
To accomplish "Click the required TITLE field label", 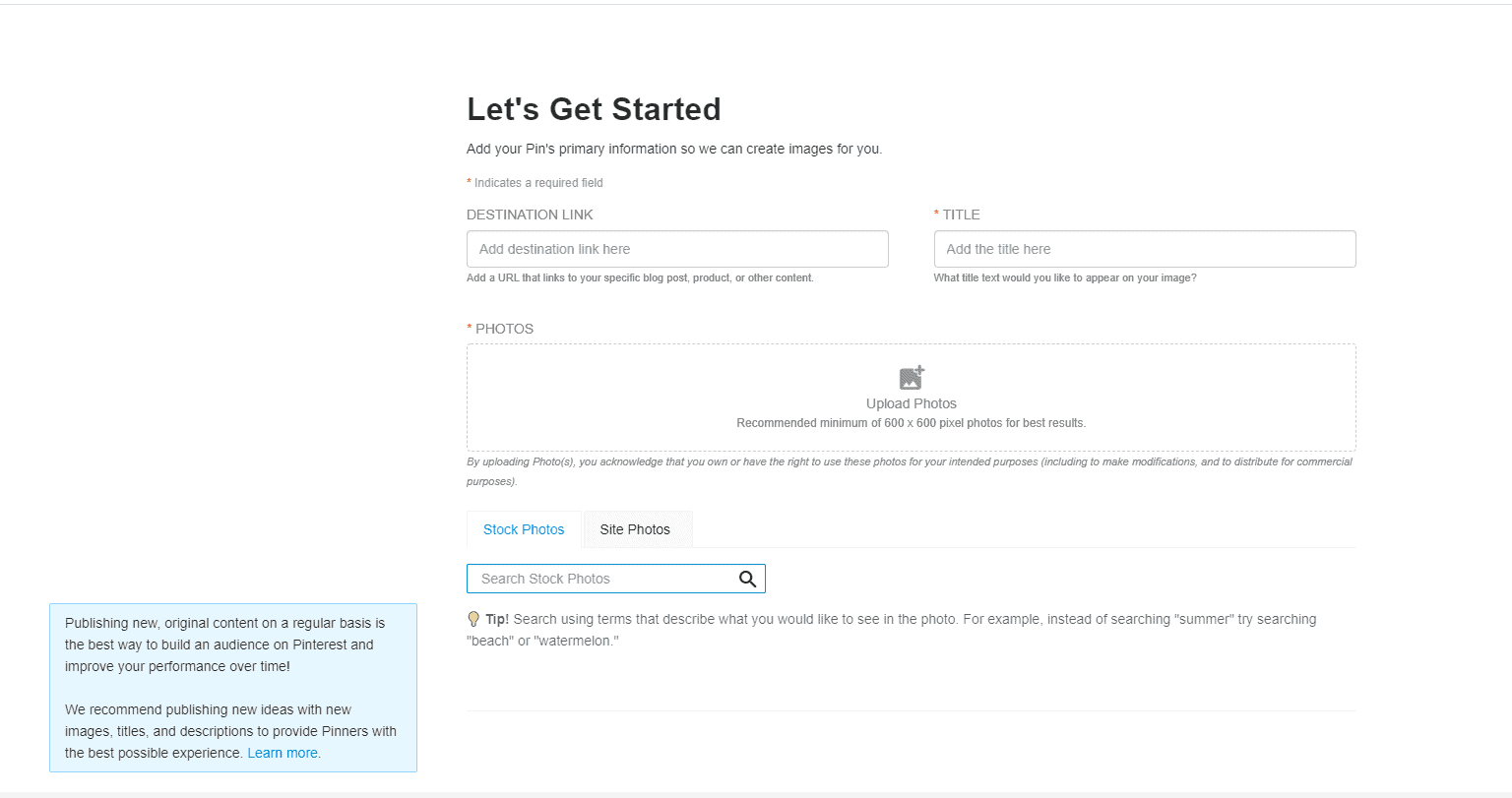I will tap(961, 215).
